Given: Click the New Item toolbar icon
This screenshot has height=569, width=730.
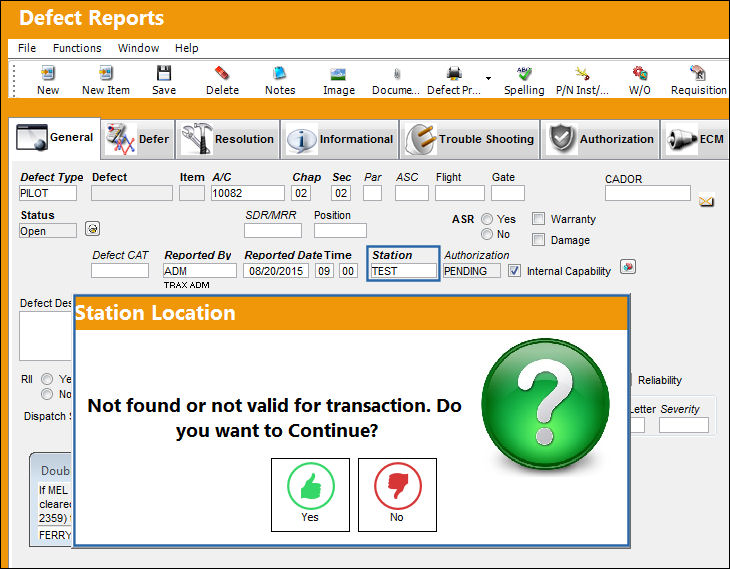Looking at the screenshot, I should tap(106, 73).
